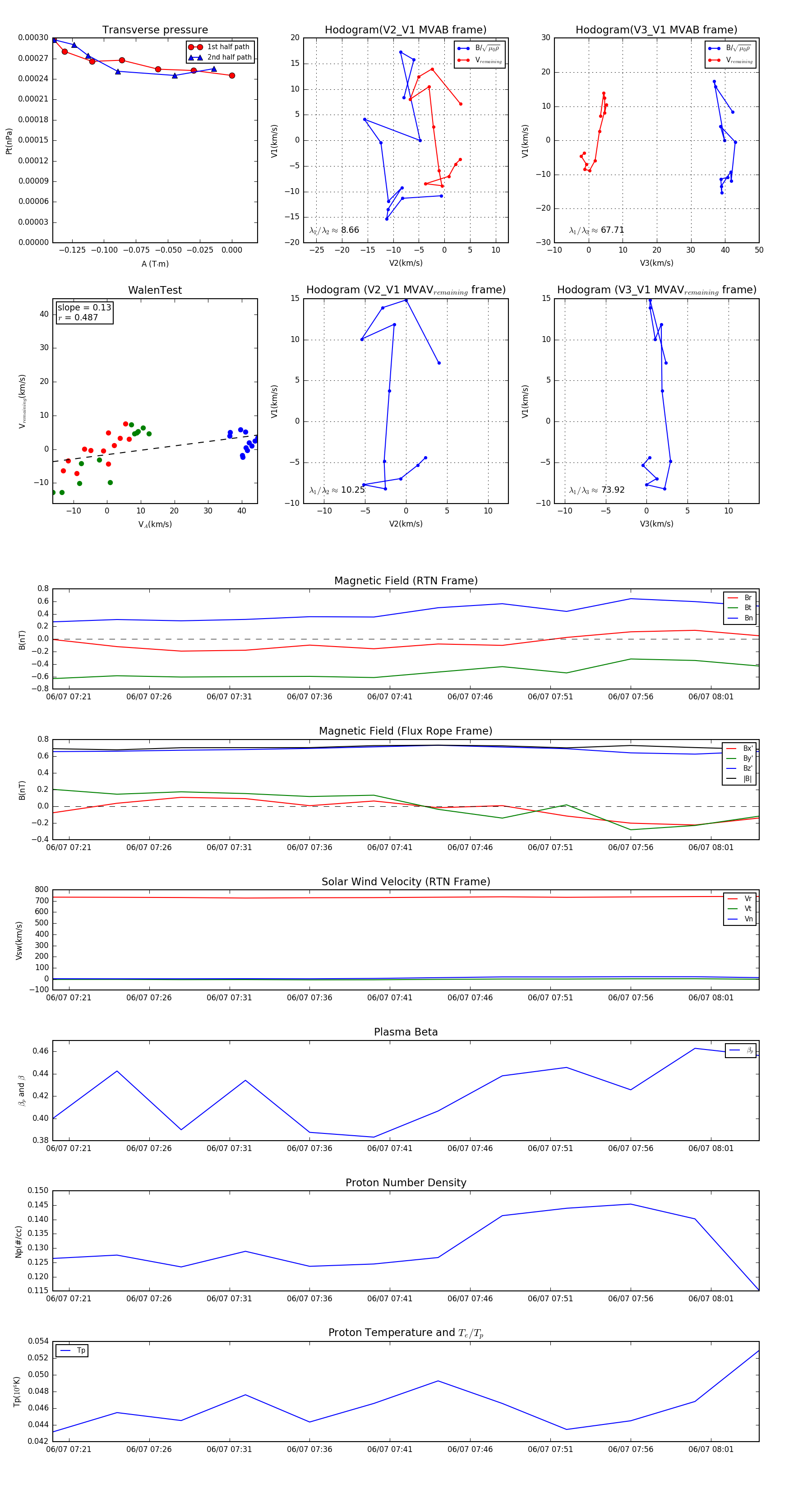812x1489 pixels.
Task: Click '06/07 08:01' tick under the Tp panel
Action: point(711,1449)
